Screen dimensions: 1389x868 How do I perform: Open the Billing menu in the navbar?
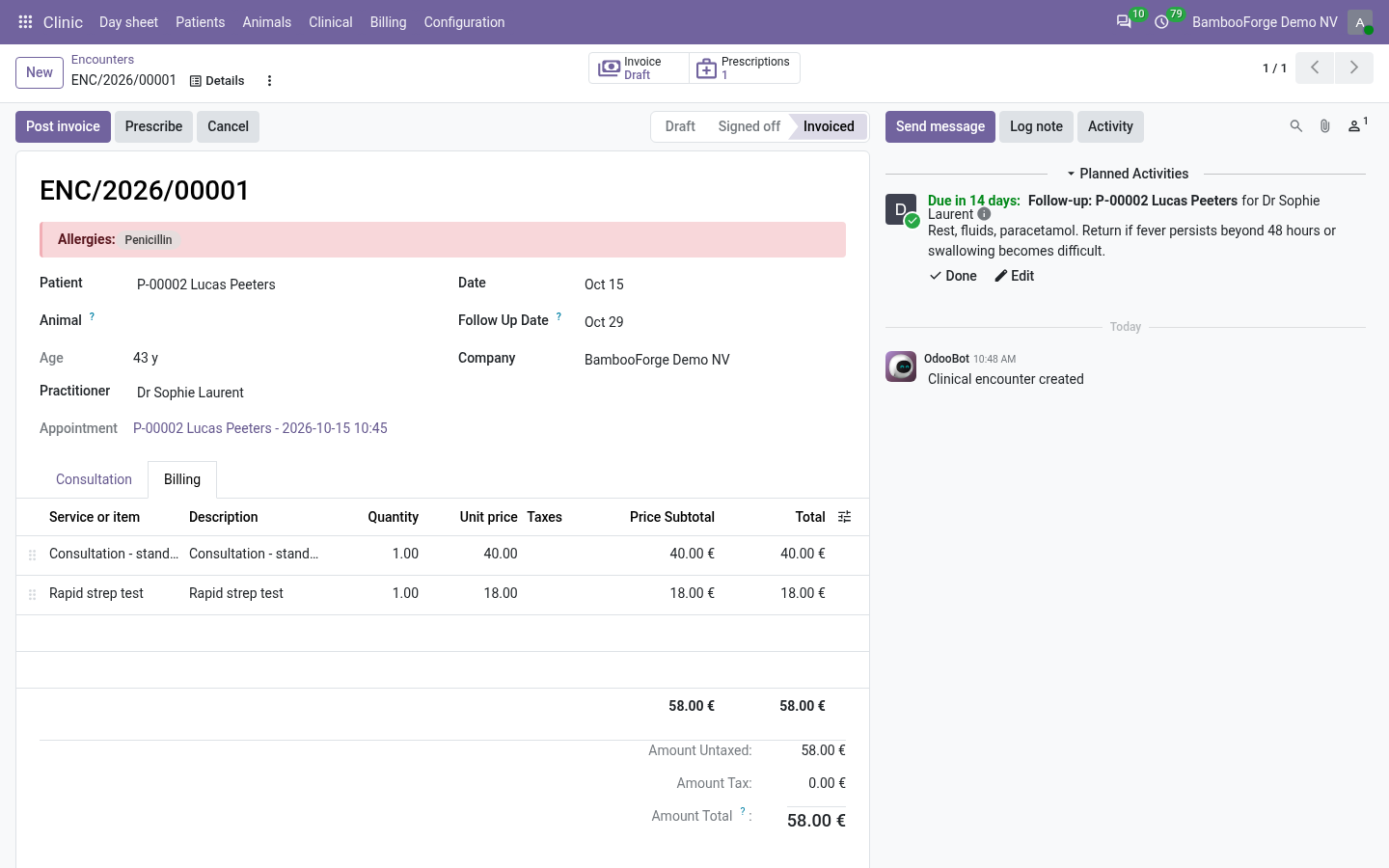pyautogui.click(x=388, y=22)
